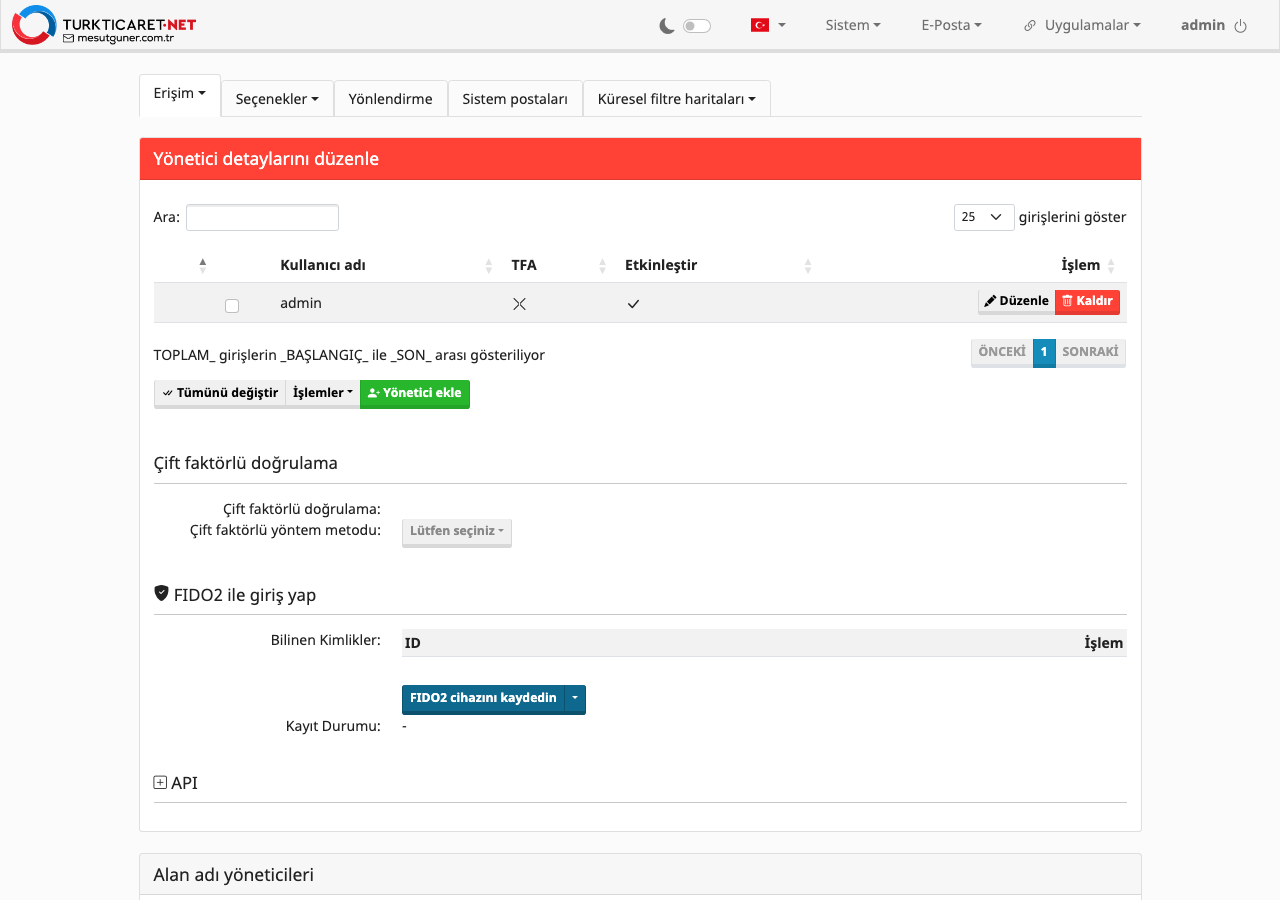The image size is (1280, 900).
Task: Click the Çift faktörlü doğrulama heading
Action: [x=246, y=463]
